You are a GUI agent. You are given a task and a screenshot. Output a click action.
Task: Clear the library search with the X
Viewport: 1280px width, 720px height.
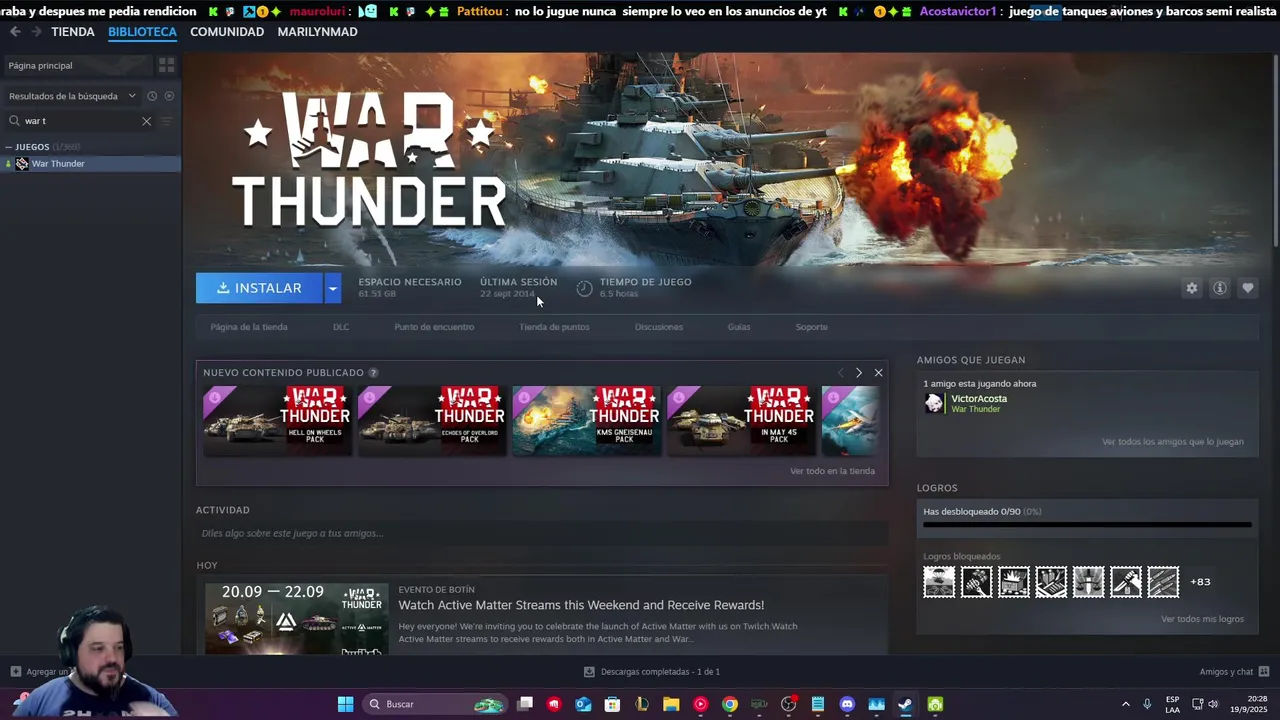tap(146, 121)
